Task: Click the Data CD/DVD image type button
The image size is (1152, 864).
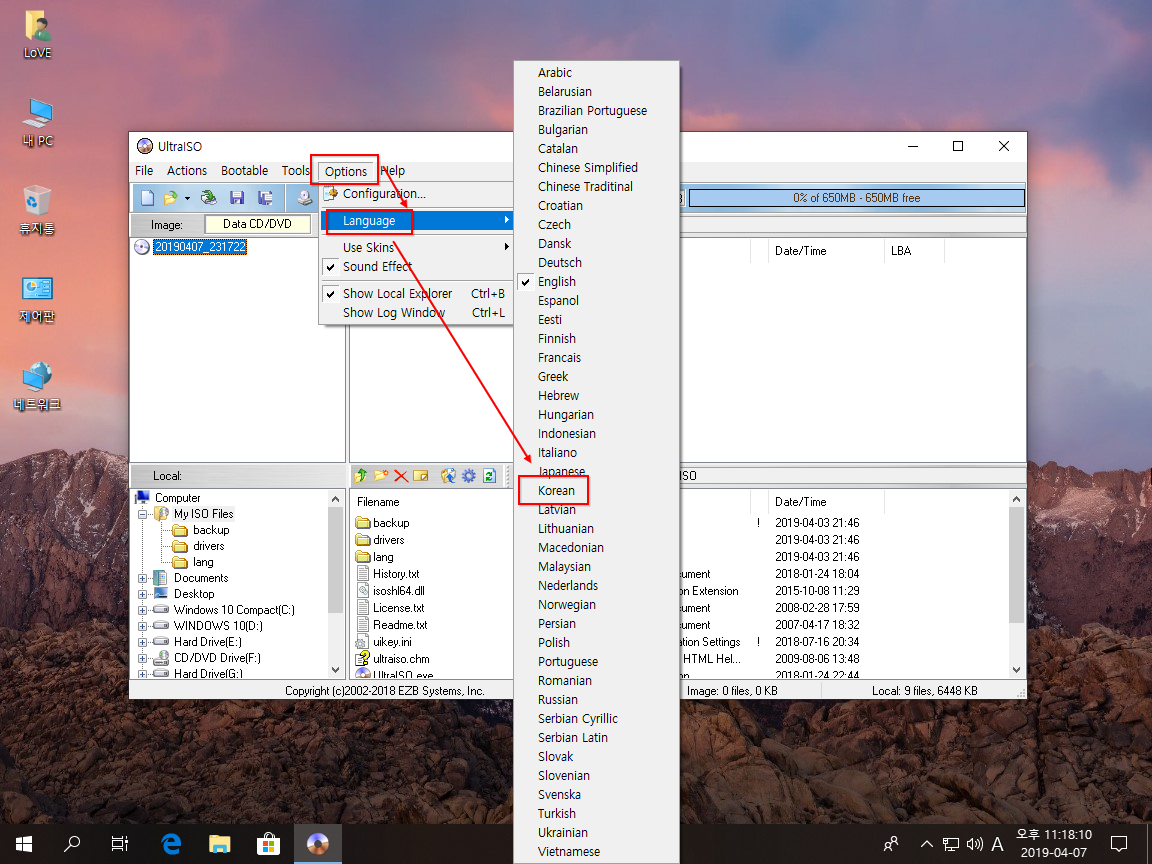Action: pos(257,224)
